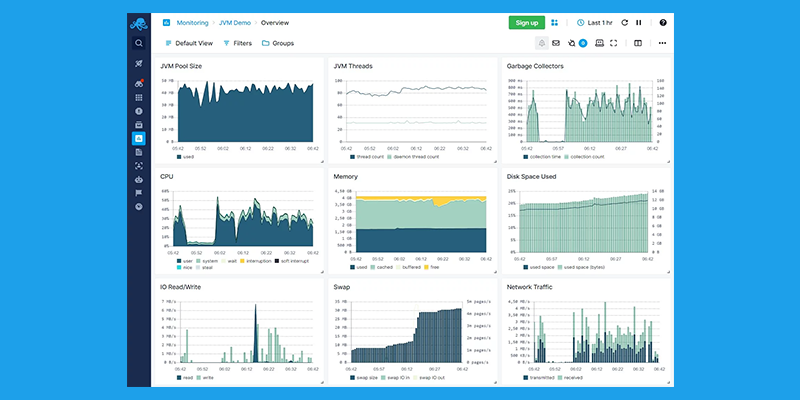This screenshot has width=800, height=400.
Task: Toggle 'cached' series in Memory legend
Action: click(x=382, y=267)
